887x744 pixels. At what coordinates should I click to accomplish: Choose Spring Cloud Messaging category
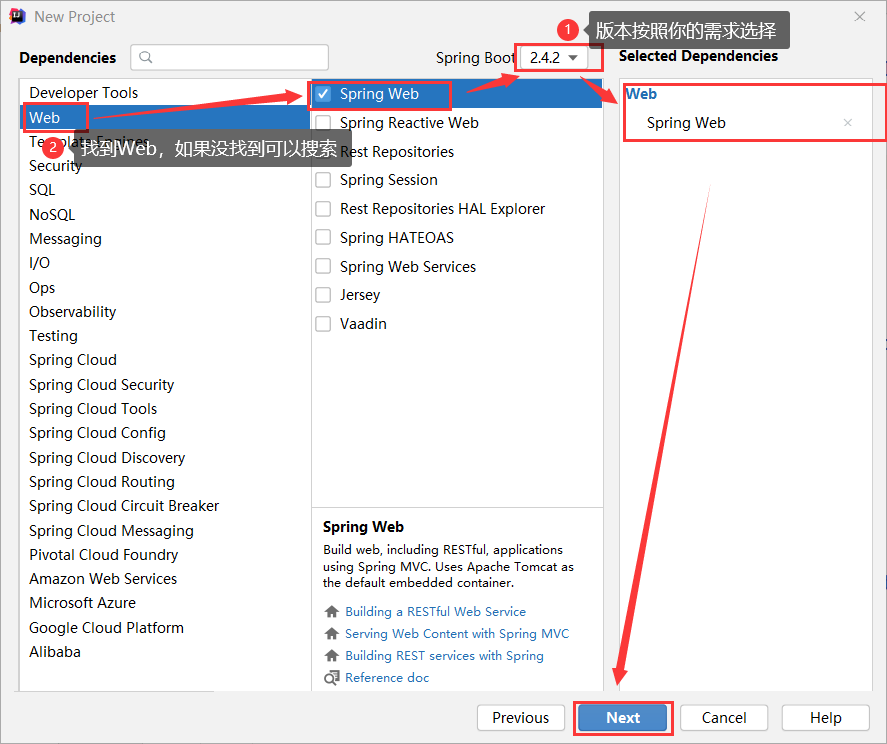(111, 531)
